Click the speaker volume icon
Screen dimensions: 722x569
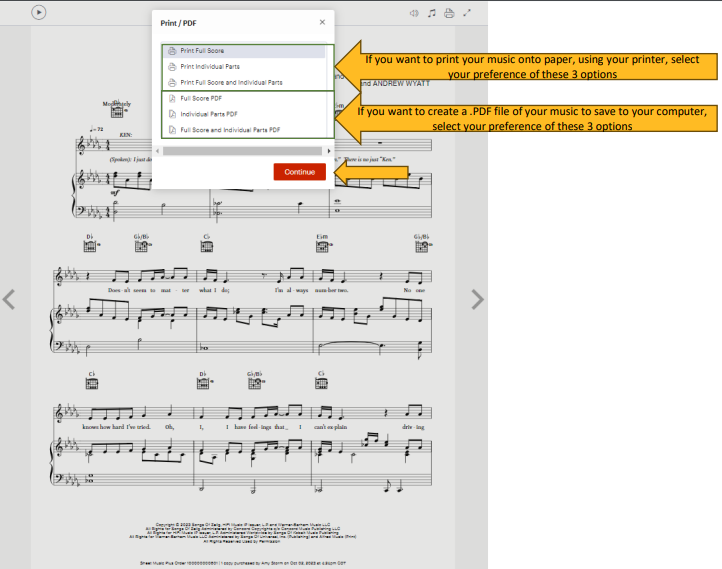point(414,13)
